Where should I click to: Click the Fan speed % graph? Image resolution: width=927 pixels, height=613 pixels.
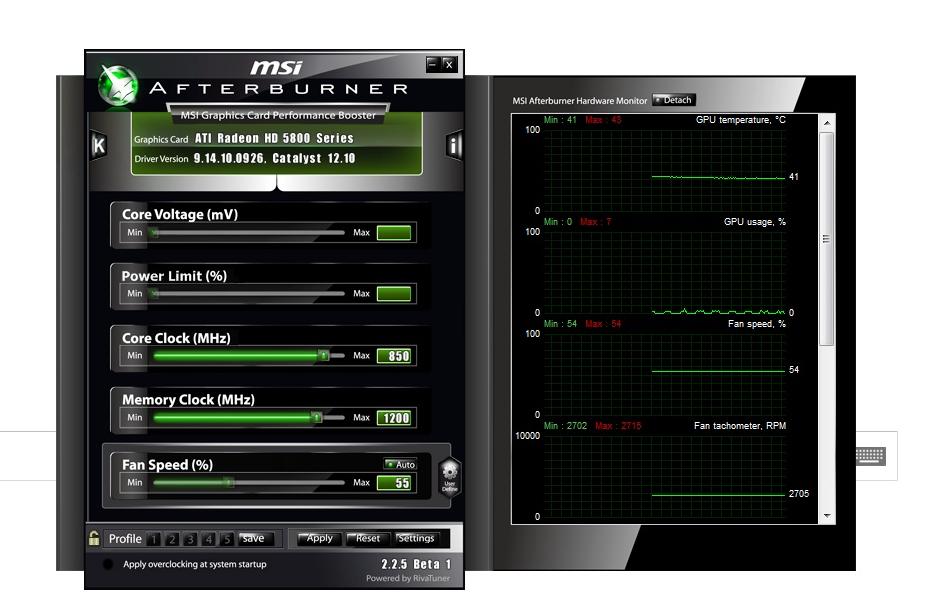pos(664,374)
